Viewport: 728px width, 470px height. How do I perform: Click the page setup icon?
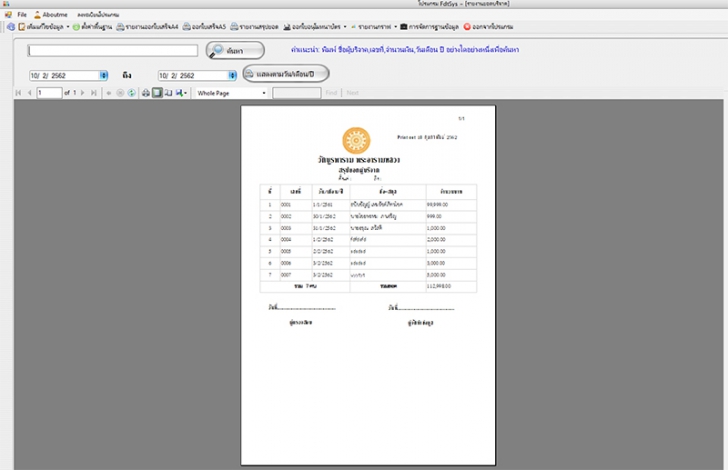coord(169,93)
